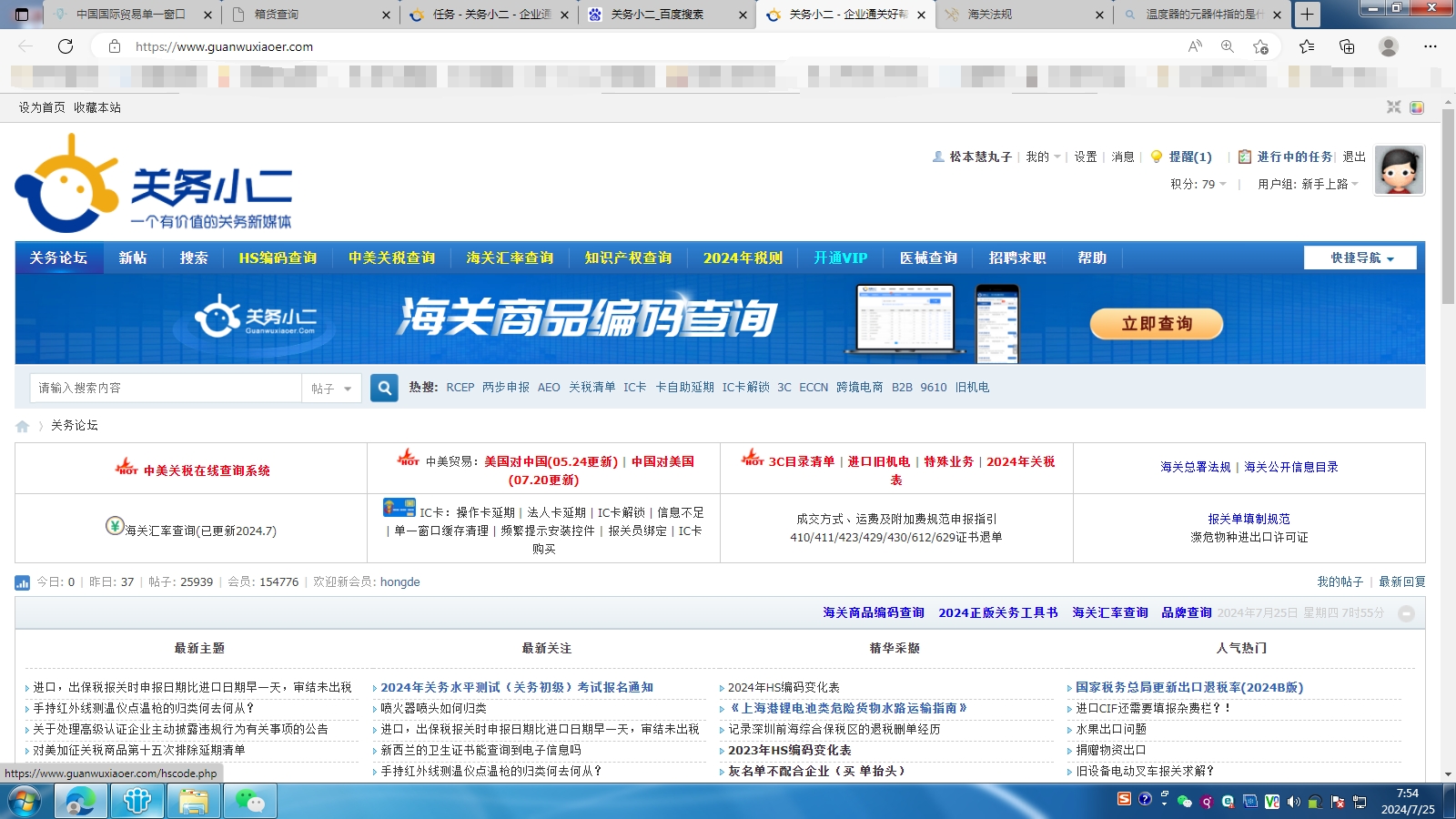
Task: Click the forum statistics bar chart icon
Action: 23,582
